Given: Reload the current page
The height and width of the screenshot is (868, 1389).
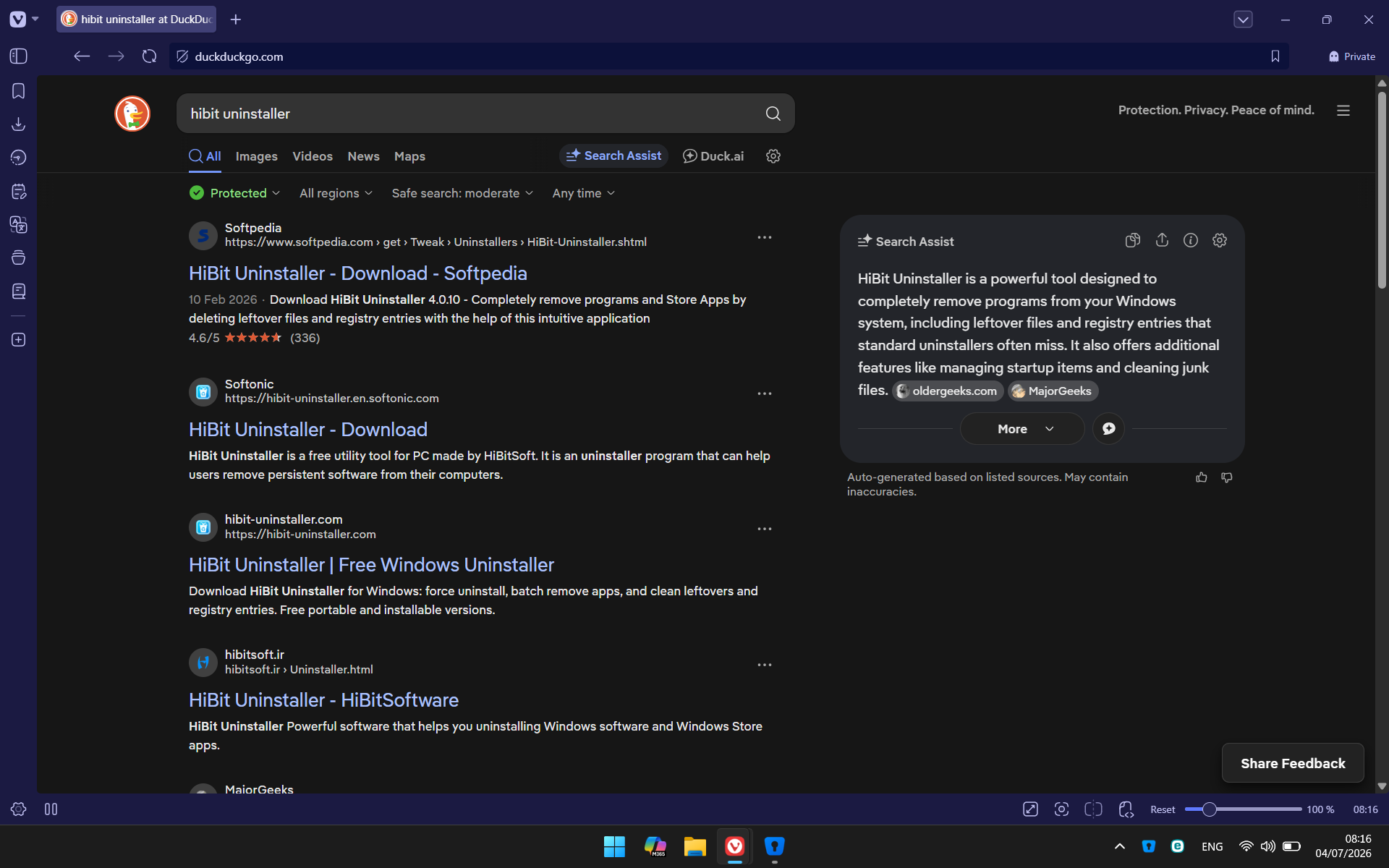Looking at the screenshot, I should point(150,56).
